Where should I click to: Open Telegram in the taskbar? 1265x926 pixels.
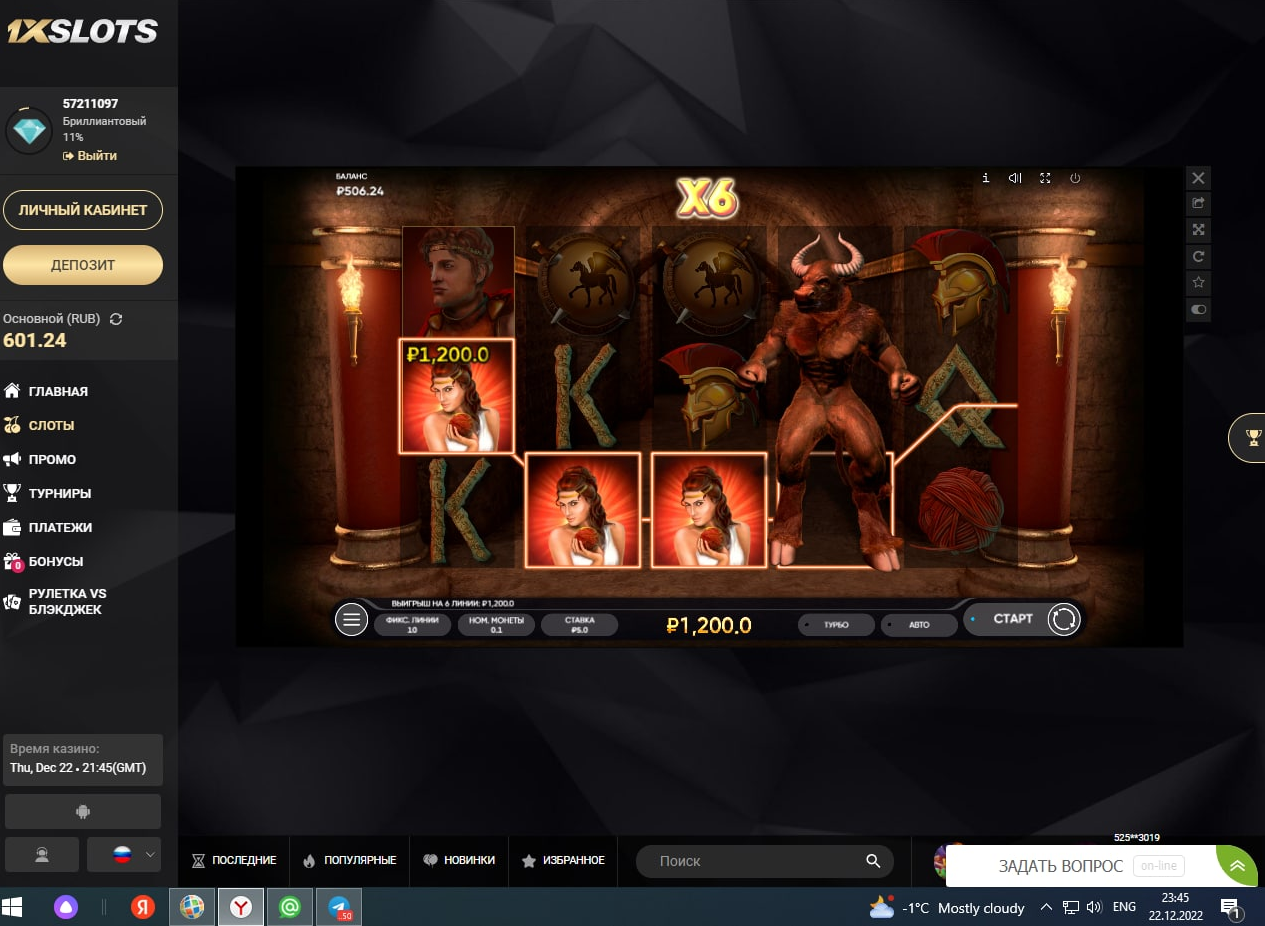pyautogui.click(x=340, y=907)
